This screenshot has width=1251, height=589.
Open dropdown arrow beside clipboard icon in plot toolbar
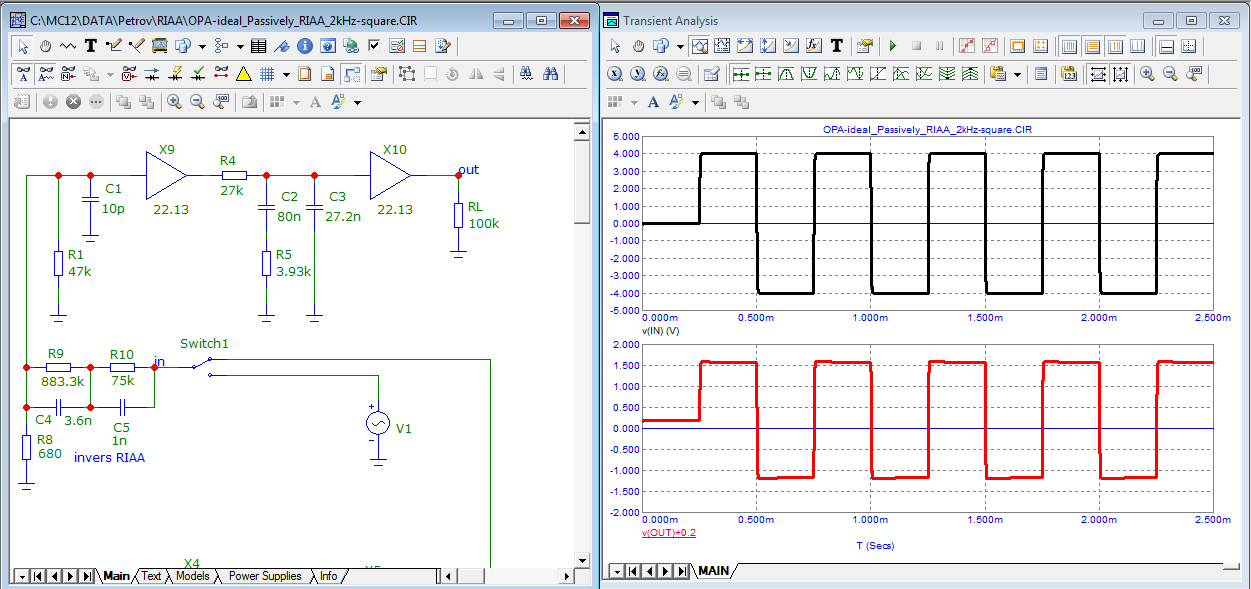[1018, 73]
